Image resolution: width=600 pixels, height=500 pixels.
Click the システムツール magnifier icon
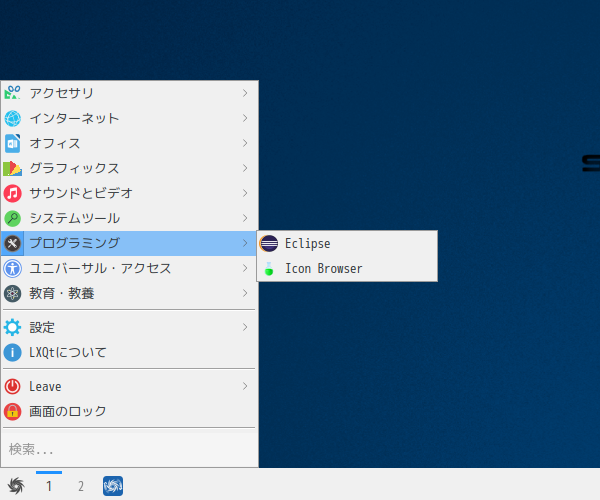(x=13, y=218)
